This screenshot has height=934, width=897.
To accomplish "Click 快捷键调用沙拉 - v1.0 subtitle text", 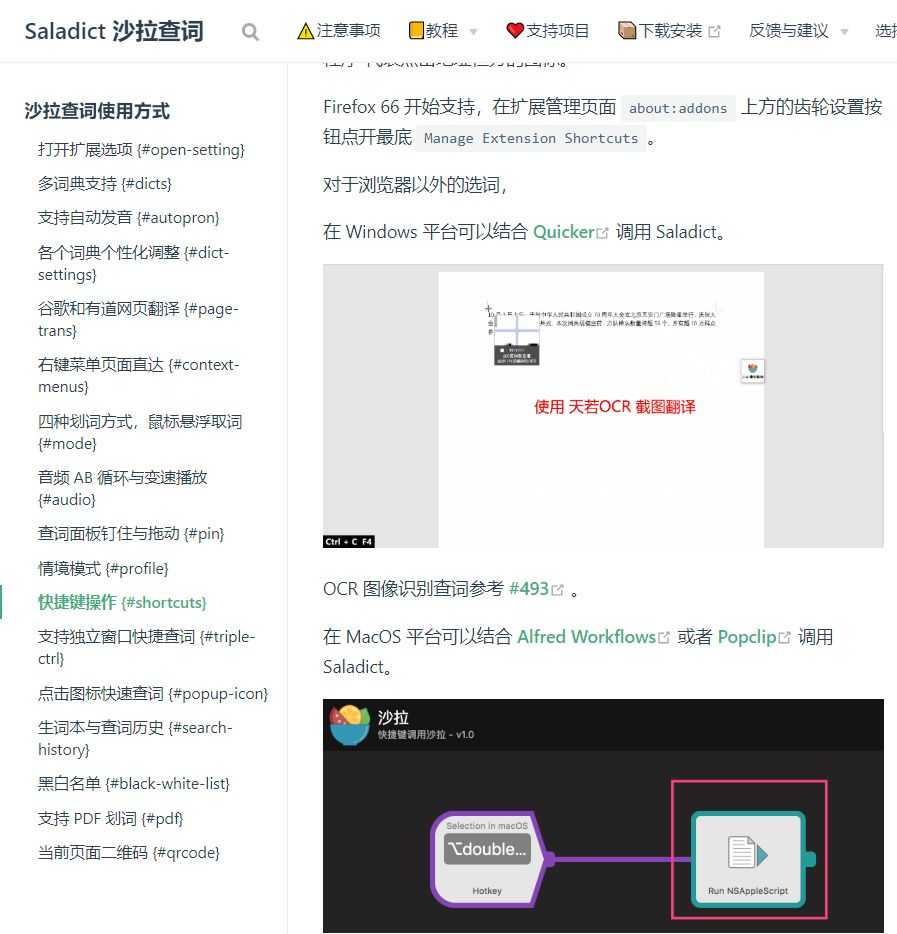I will 425,734.
